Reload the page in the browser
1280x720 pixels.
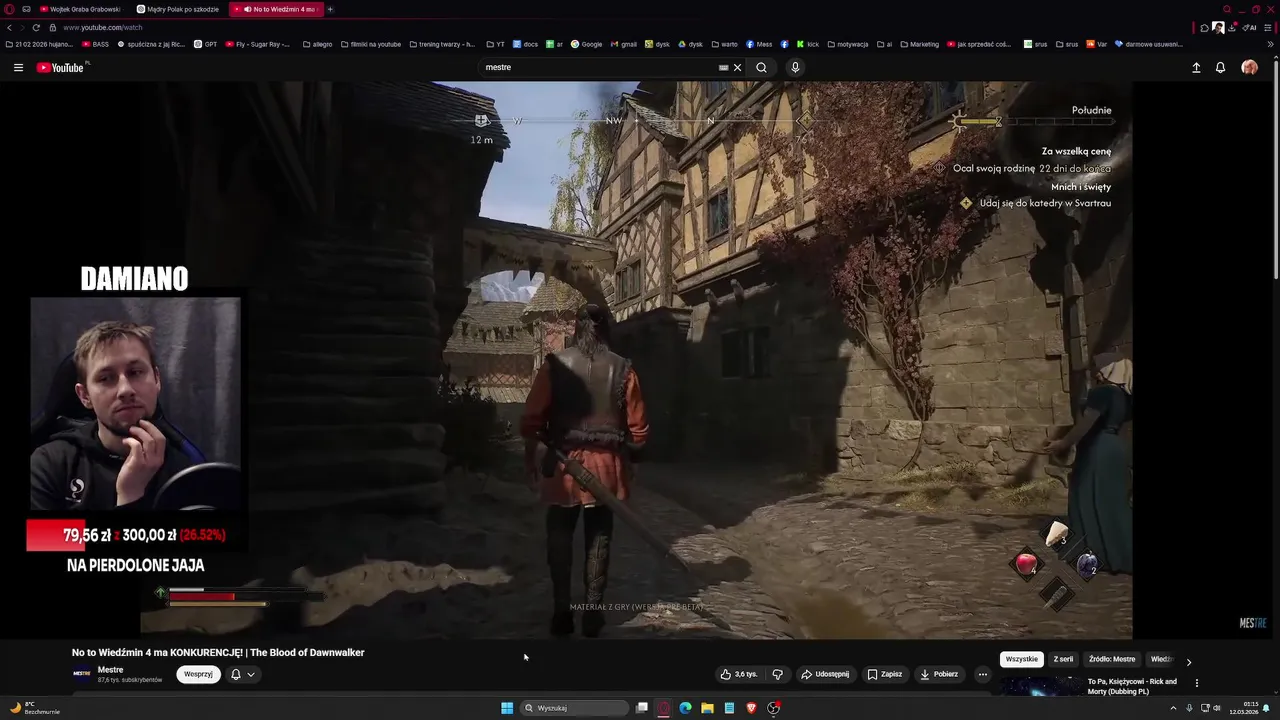point(36,27)
